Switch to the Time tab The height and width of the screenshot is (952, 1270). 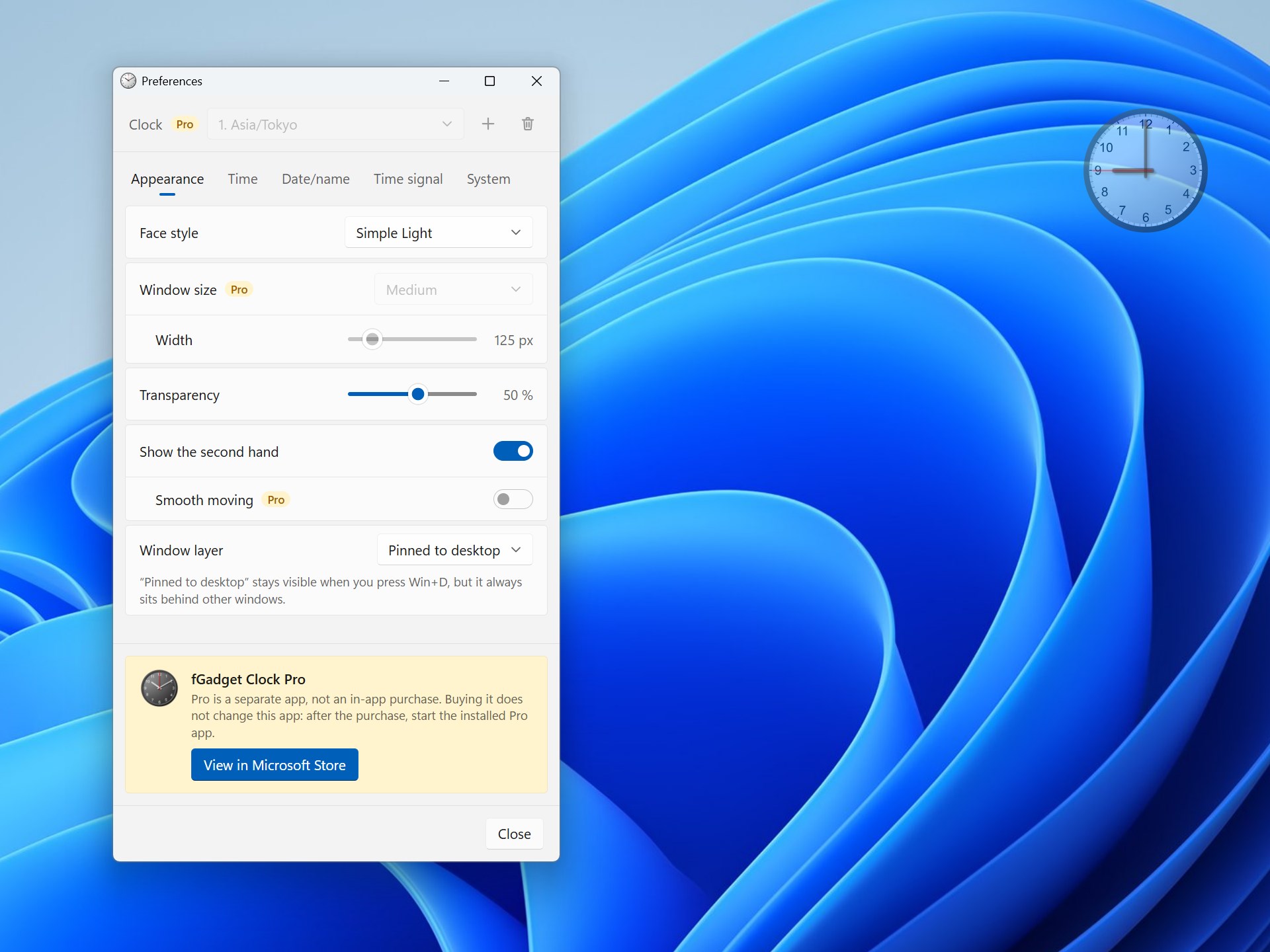point(243,179)
